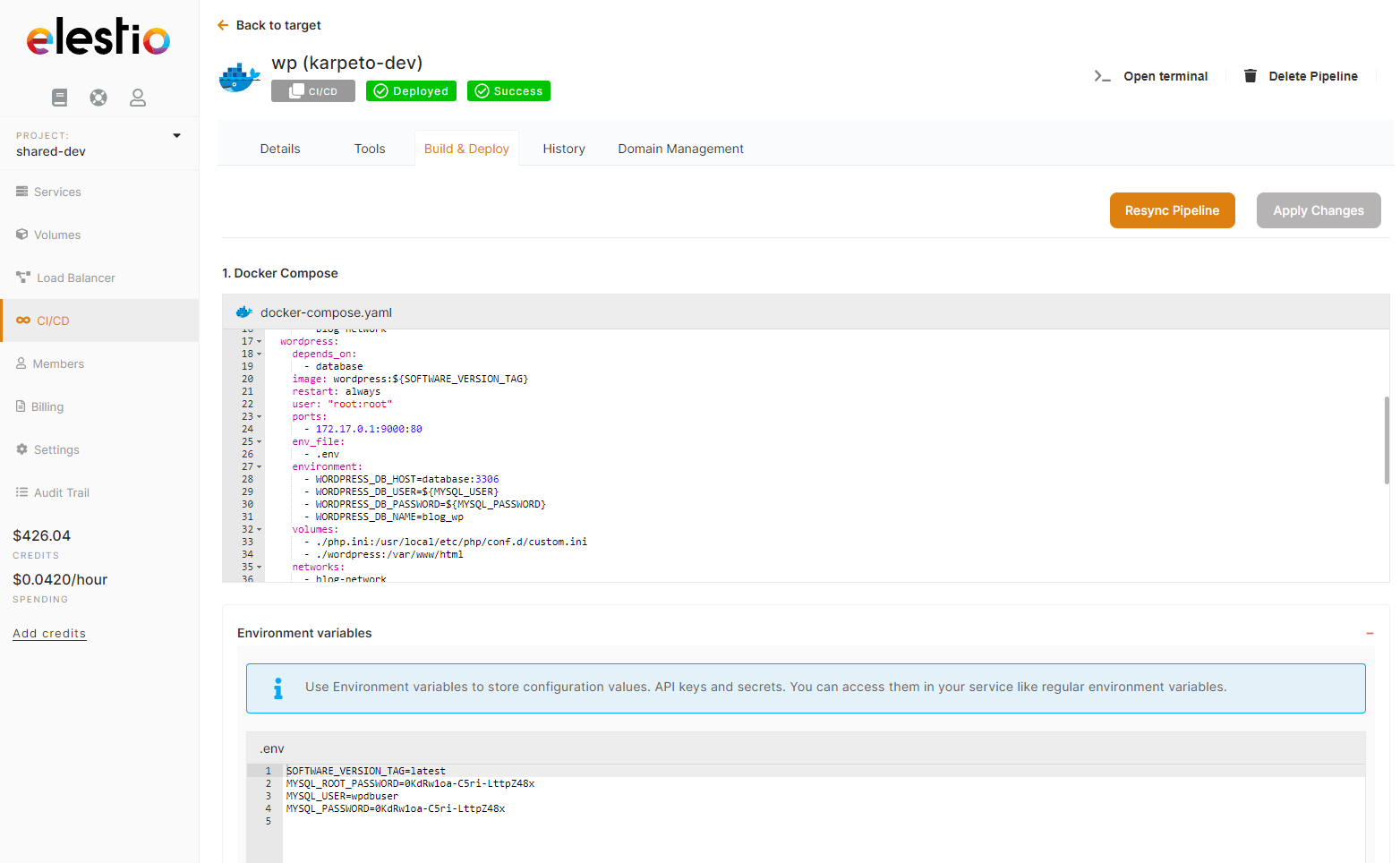The image size is (1400, 863).
Task: Click the Docker whale pipeline logo
Action: (239, 78)
